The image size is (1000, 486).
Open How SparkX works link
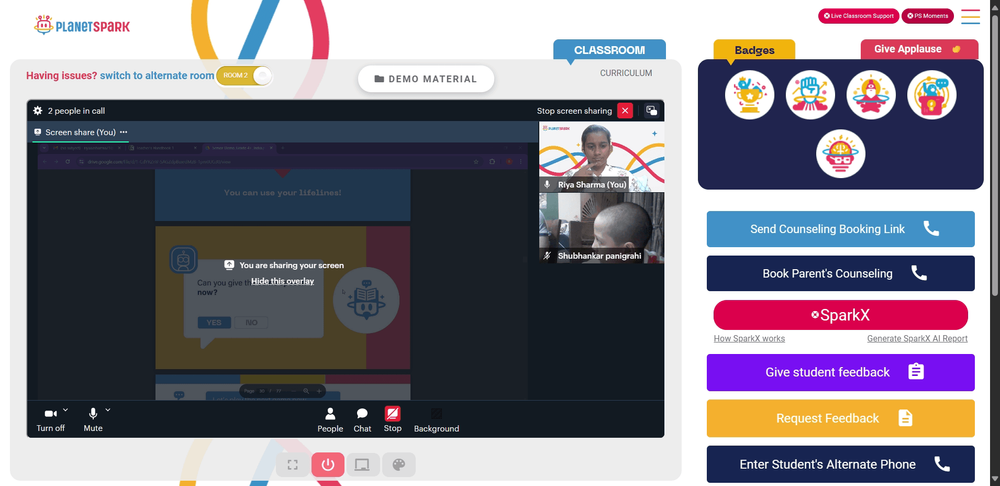[749, 339]
